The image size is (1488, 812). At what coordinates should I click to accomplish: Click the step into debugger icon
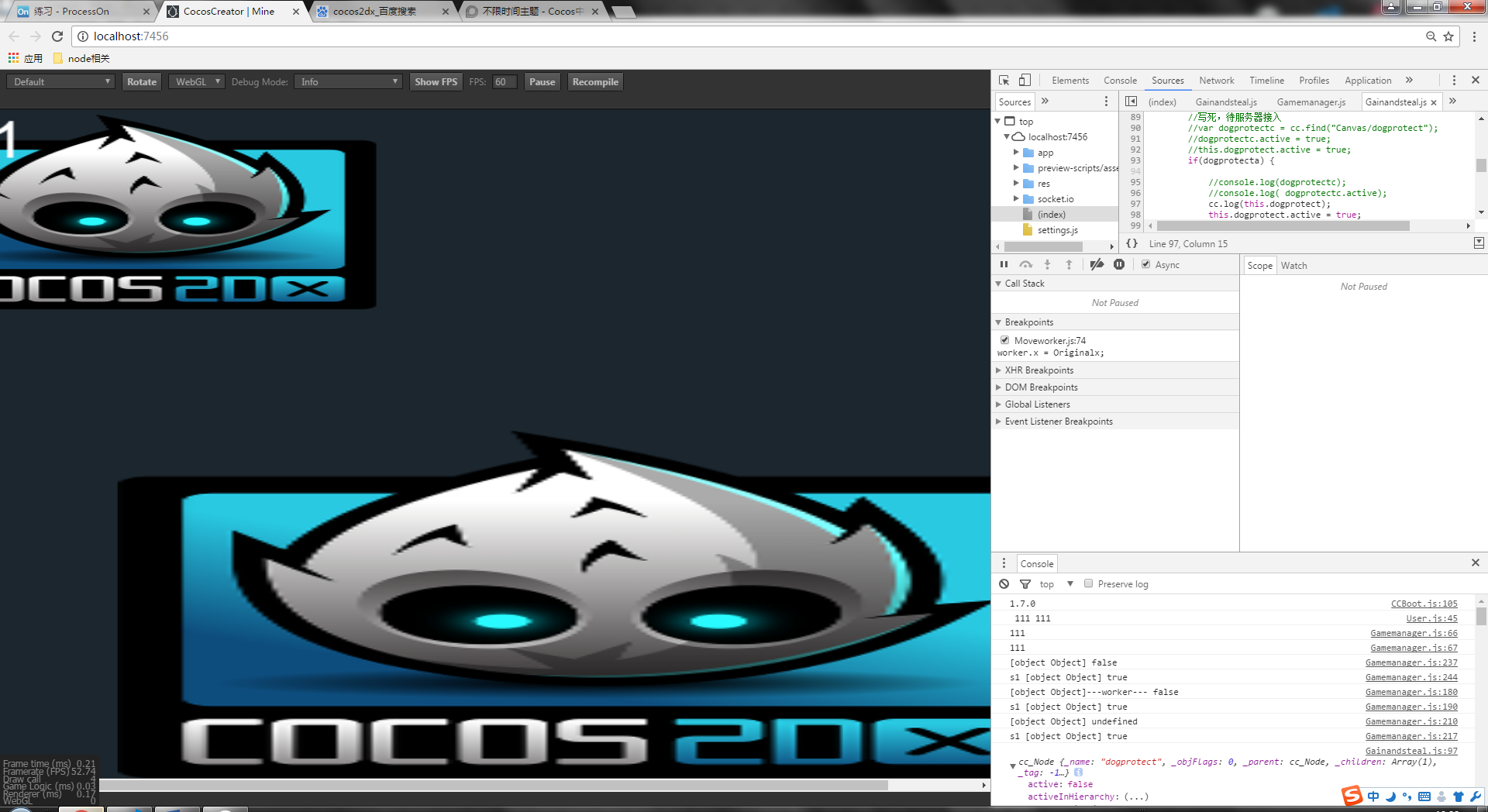point(1047,265)
